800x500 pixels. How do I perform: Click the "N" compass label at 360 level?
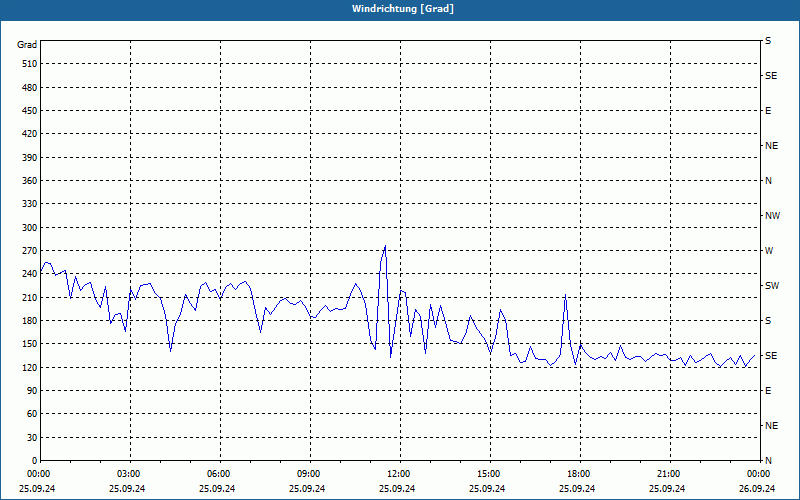tap(768, 181)
